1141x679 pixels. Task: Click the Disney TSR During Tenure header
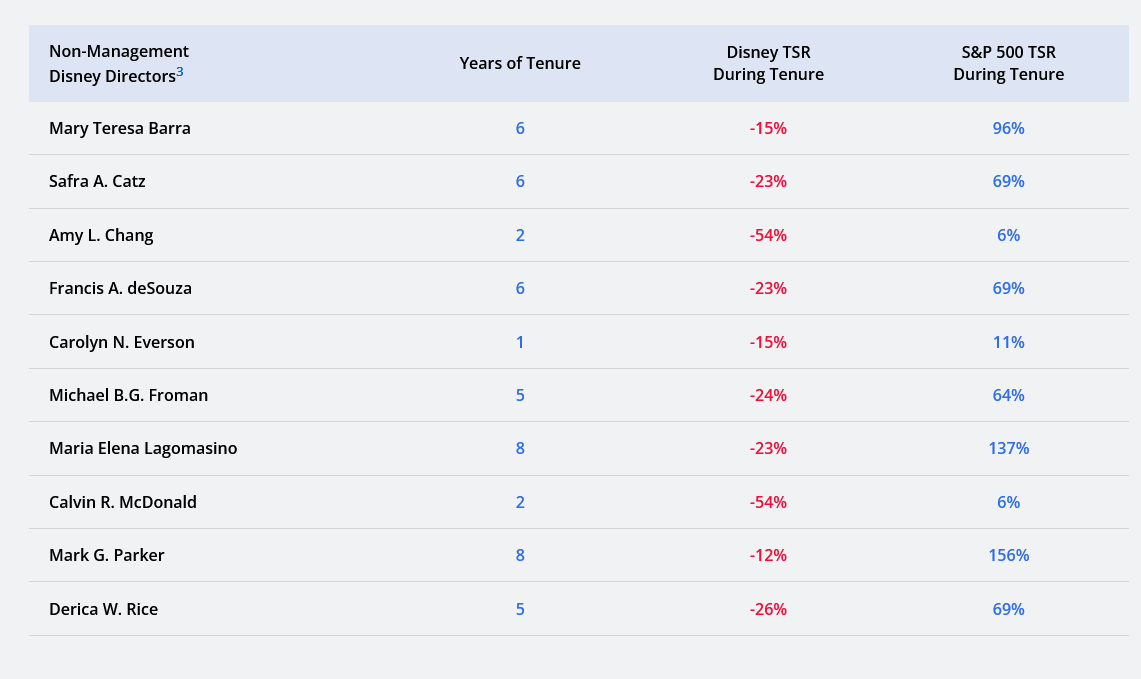tap(768, 63)
